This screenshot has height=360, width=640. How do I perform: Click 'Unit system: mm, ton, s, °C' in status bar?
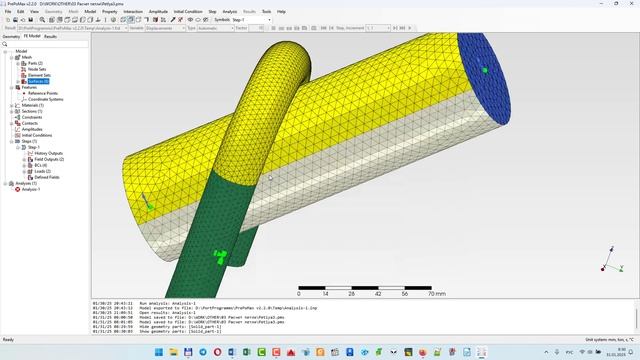tap(609, 340)
